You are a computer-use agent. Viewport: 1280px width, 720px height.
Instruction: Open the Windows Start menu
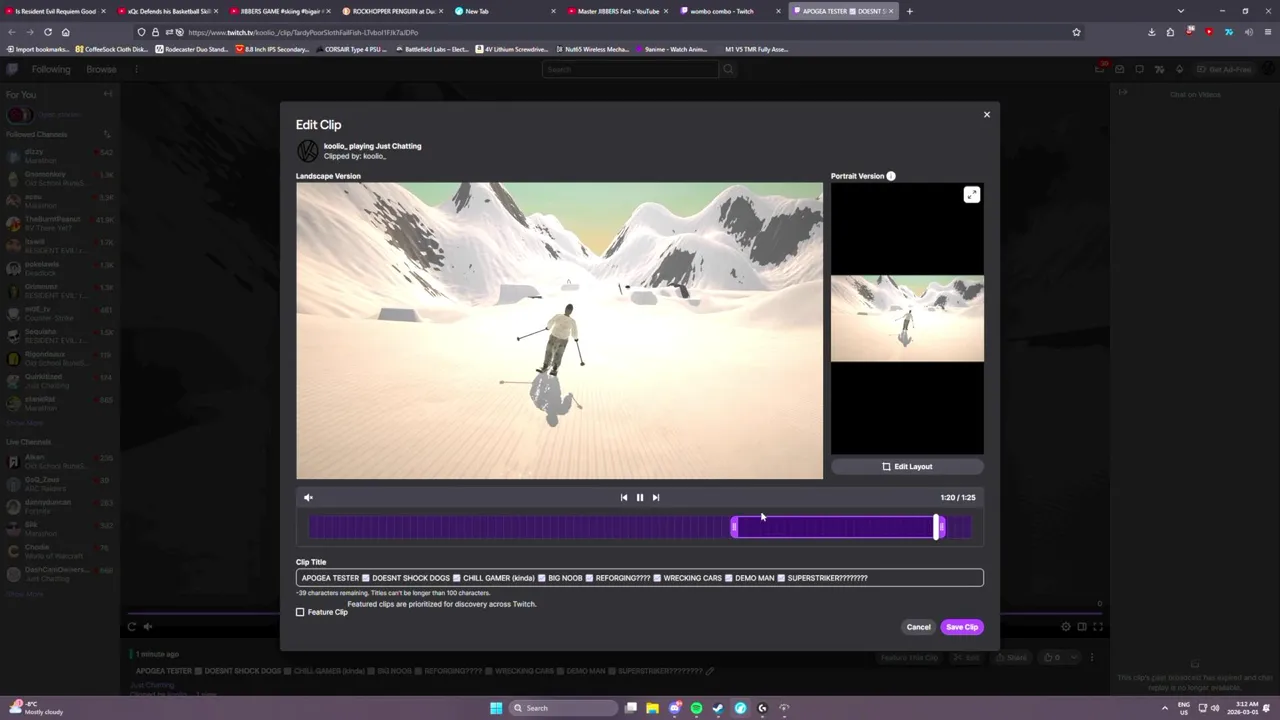(x=496, y=708)
